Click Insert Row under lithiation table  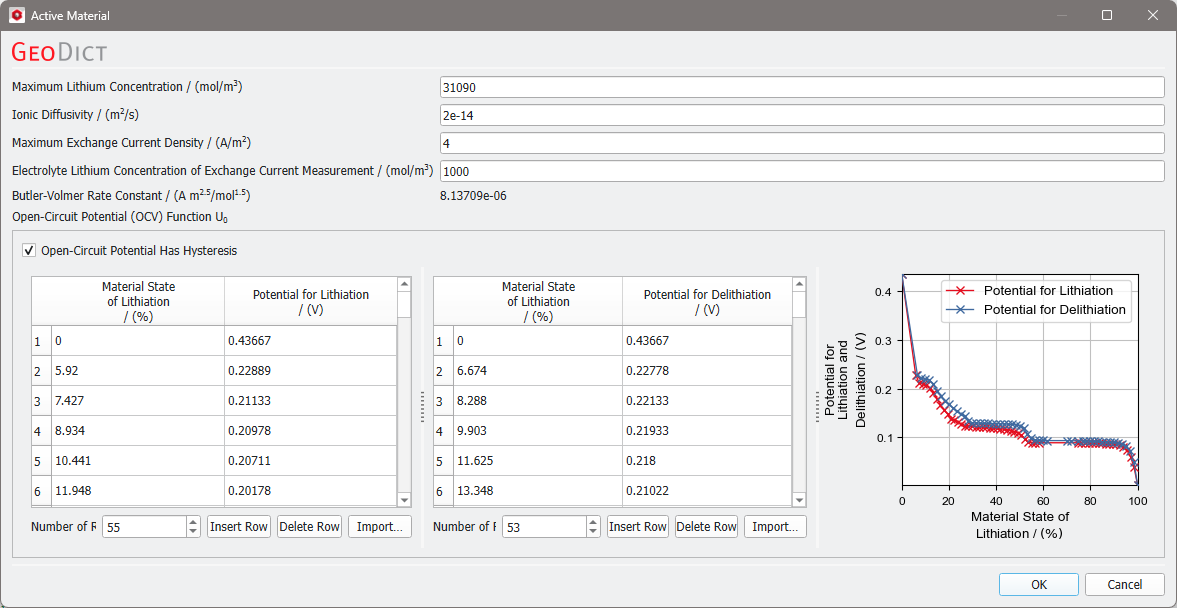239,527
